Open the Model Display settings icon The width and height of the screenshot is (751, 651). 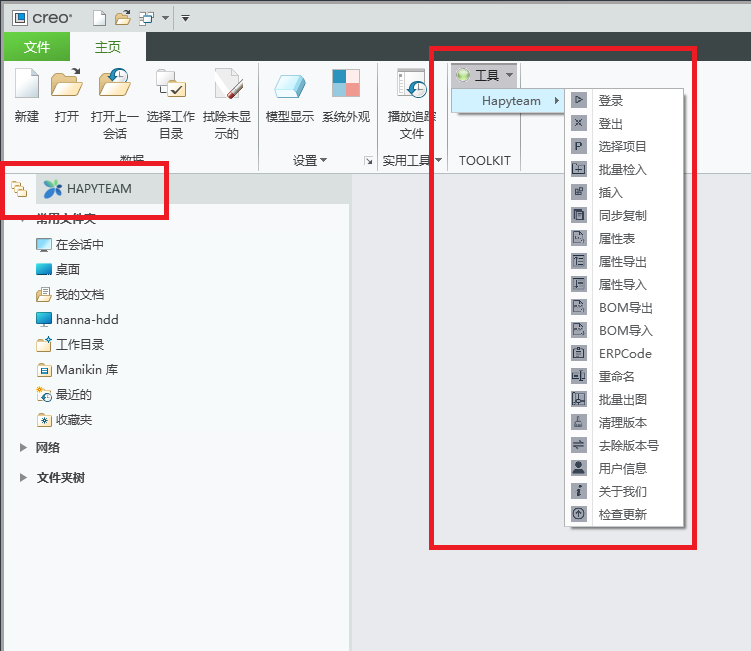[290, 87]
